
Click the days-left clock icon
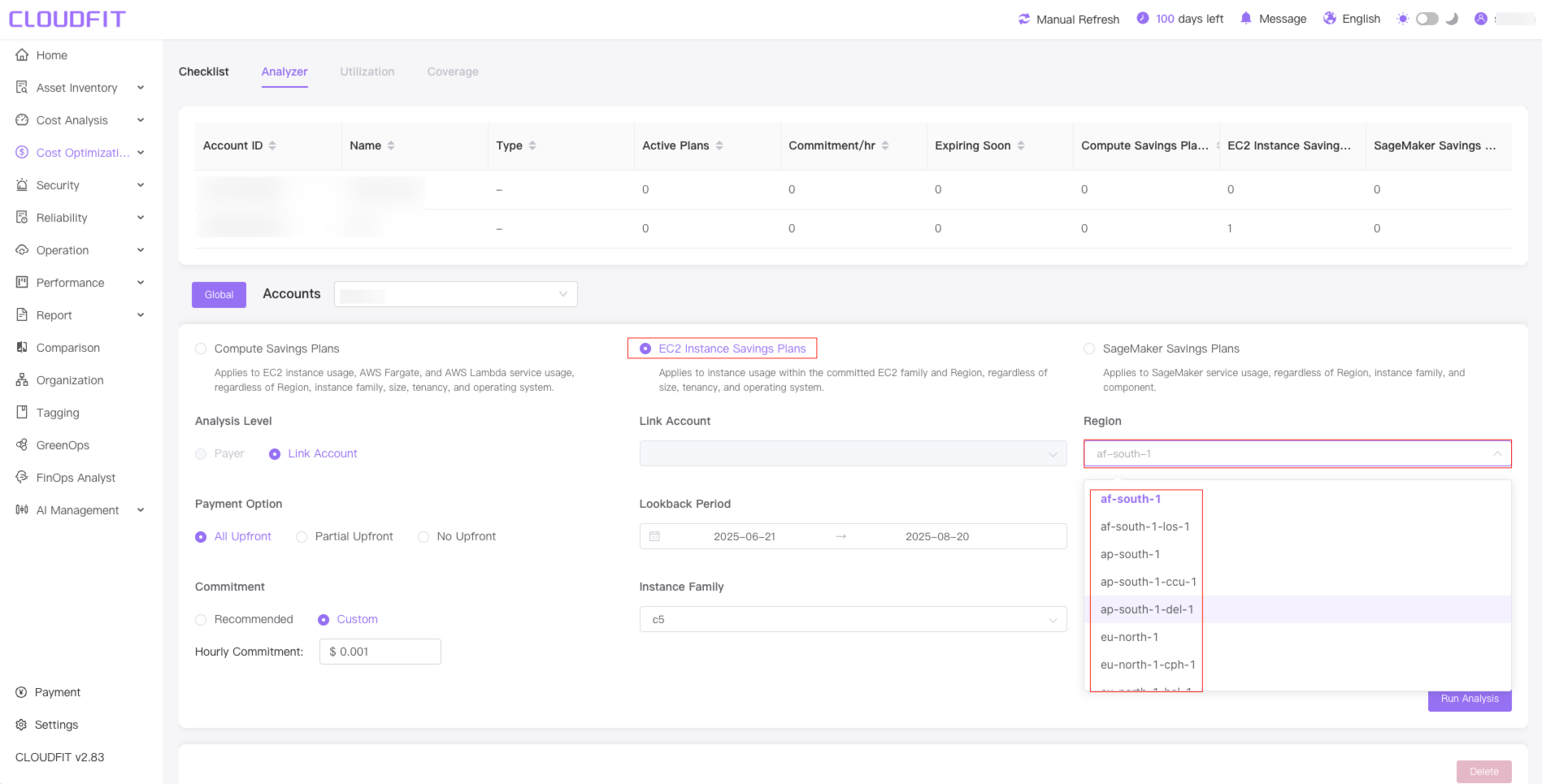tap(1143, 18)
